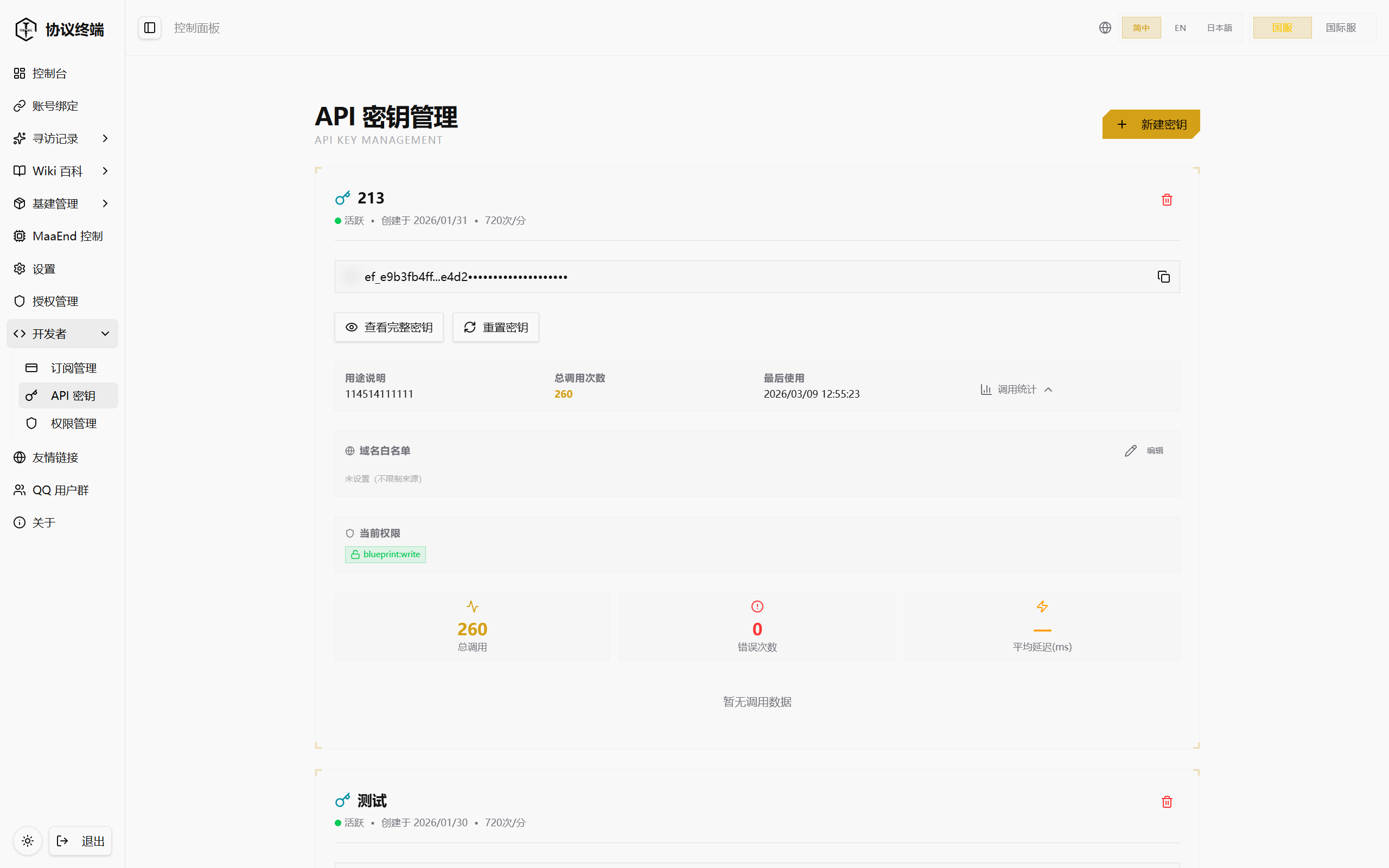Collapse 调用统计 section

click(1016, 389)
